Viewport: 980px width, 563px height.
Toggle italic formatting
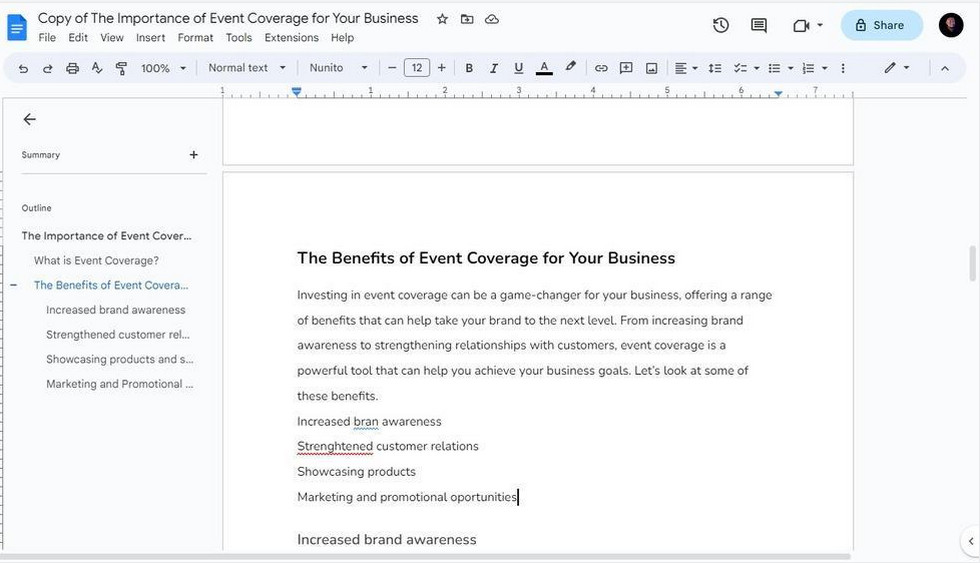coord(494,68)
